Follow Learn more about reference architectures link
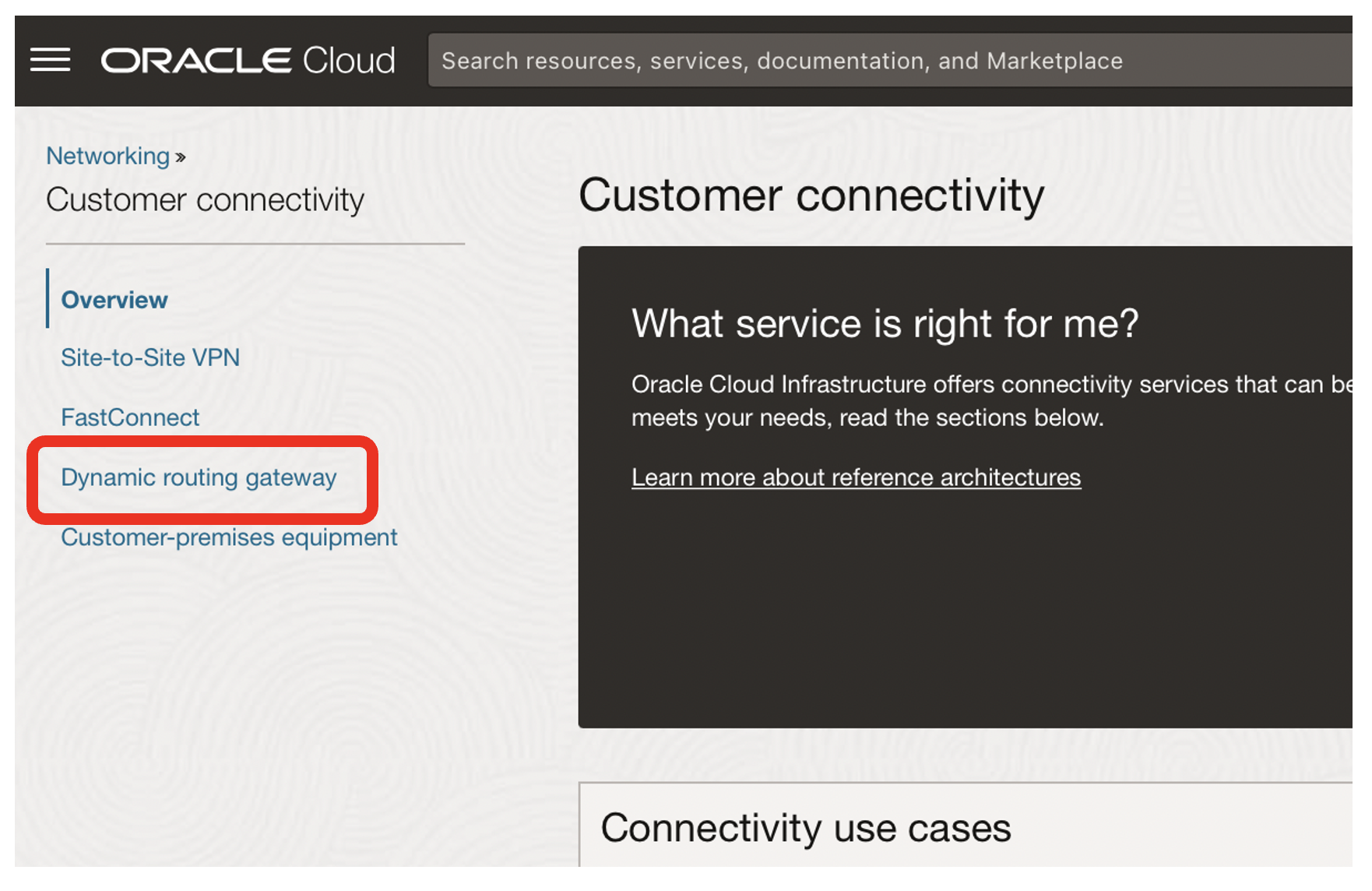The height and width of the screenshot is (891, 1372). pos(856,477)
